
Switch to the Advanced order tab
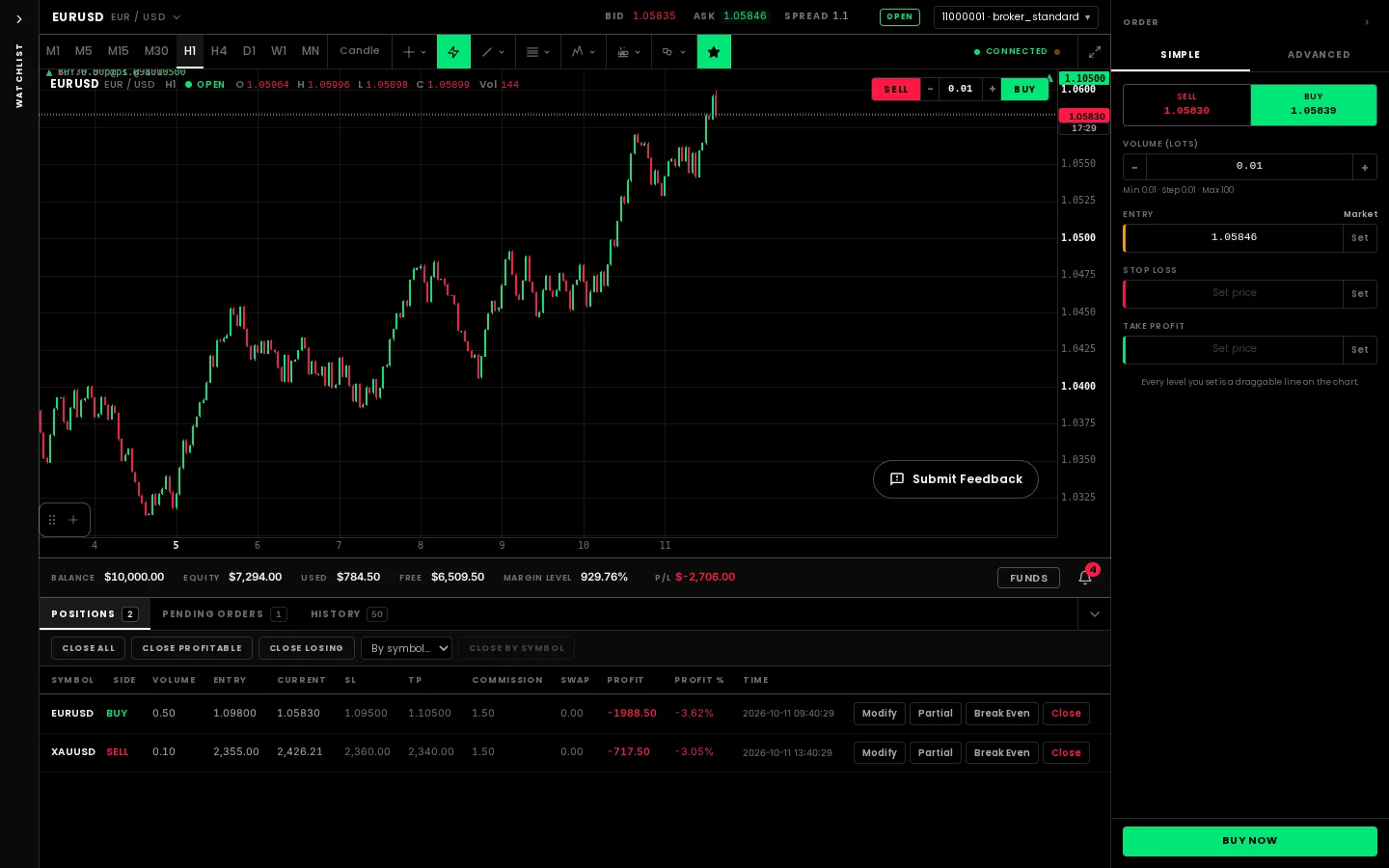(1319, 55)
